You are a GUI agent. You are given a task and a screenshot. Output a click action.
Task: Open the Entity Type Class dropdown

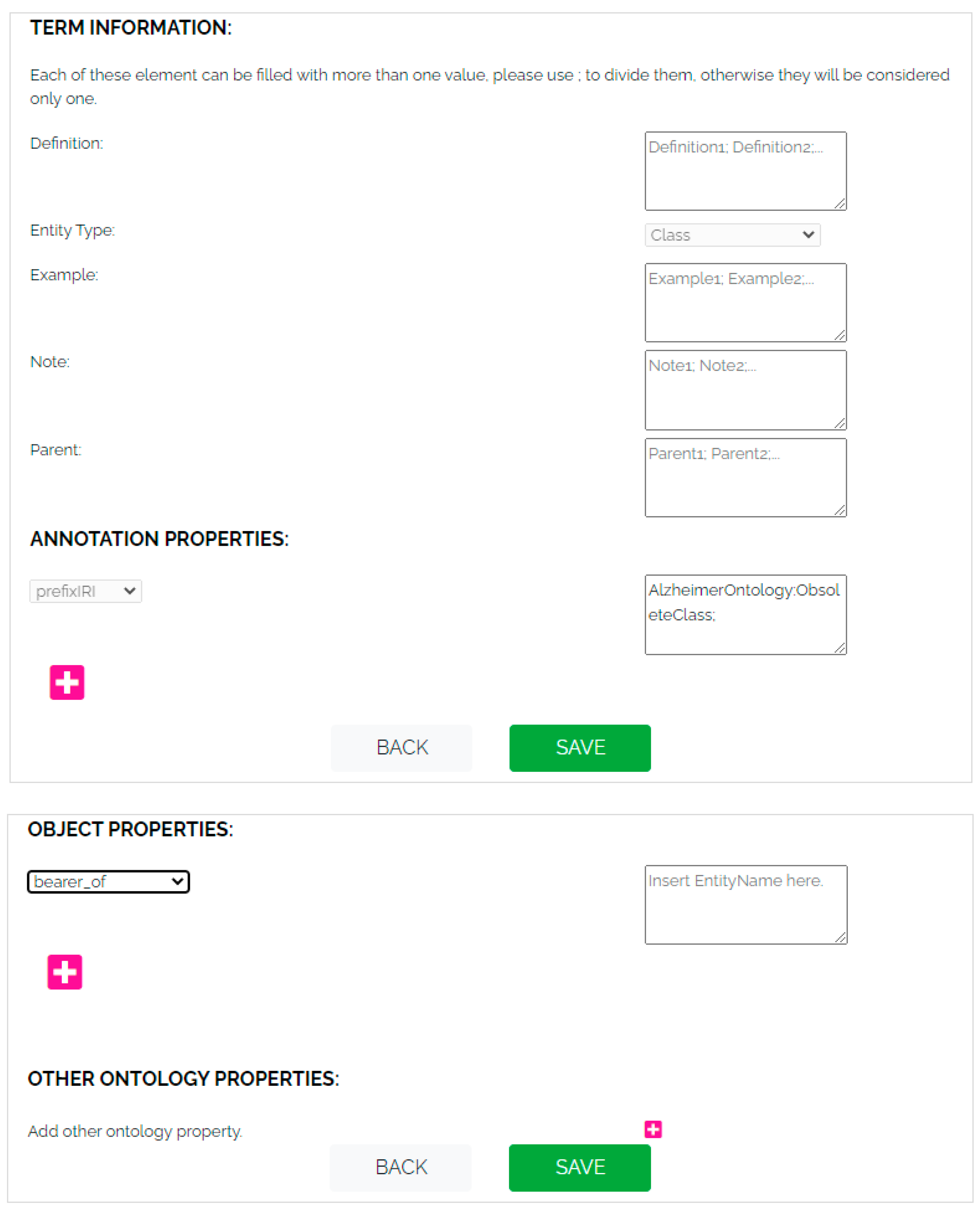(x=732, y=235)
